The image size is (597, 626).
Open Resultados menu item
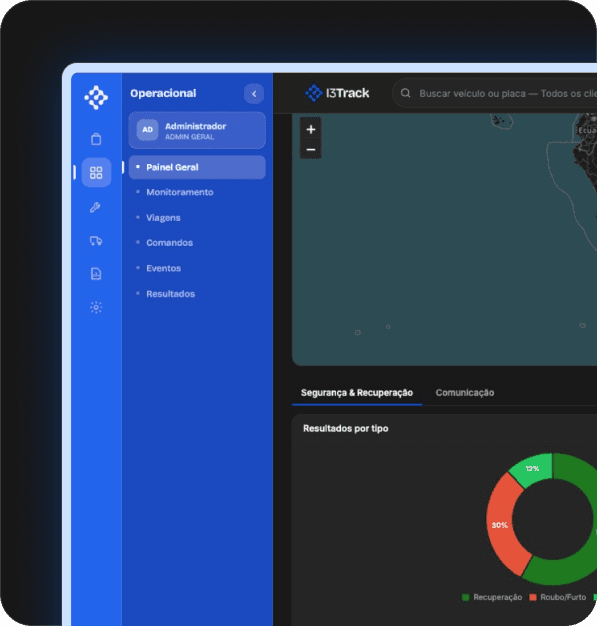tap(171, 294)
